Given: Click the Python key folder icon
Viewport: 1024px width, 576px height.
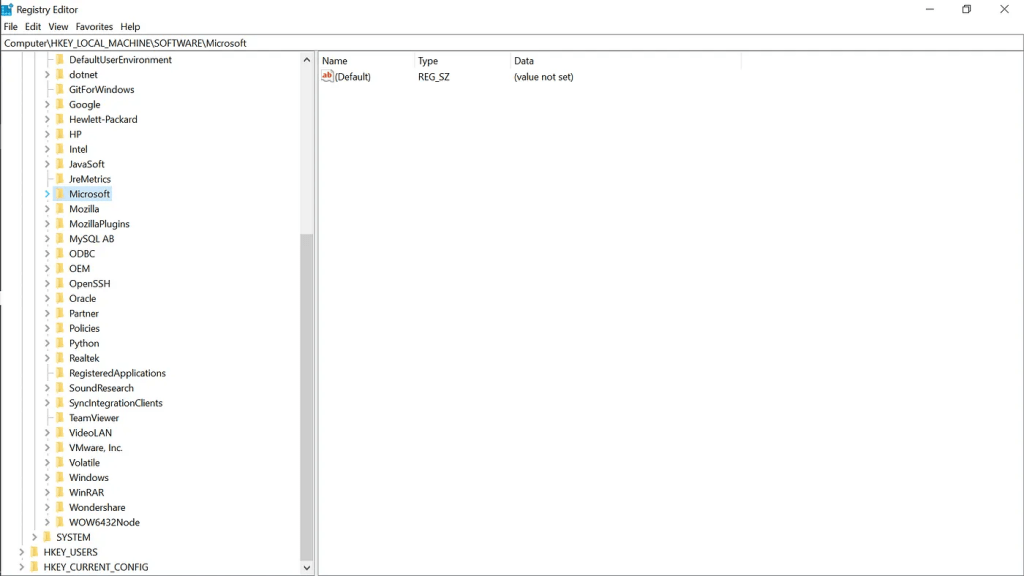Looking at the screenshot, I should [59, 343].
